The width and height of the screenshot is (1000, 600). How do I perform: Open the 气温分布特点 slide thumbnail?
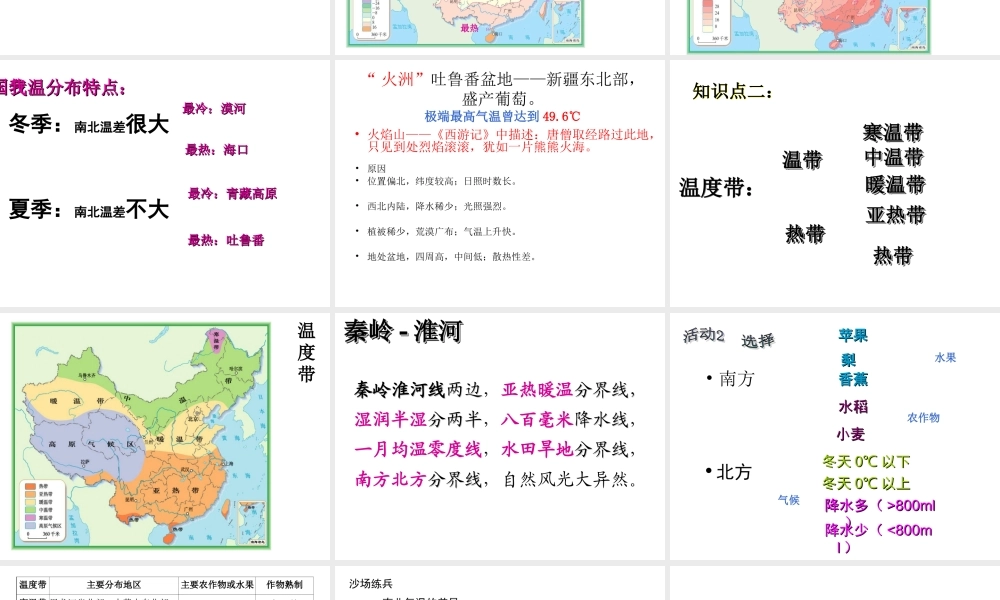(x=165, y=183)
